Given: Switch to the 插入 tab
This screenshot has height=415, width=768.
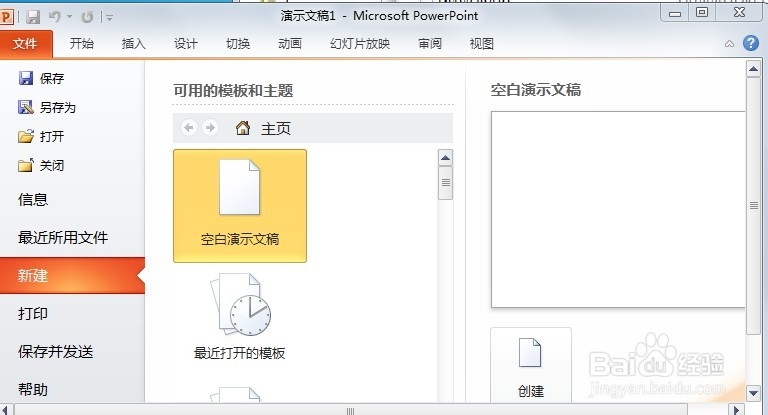Looking at the screenshot, I should 133,44.
